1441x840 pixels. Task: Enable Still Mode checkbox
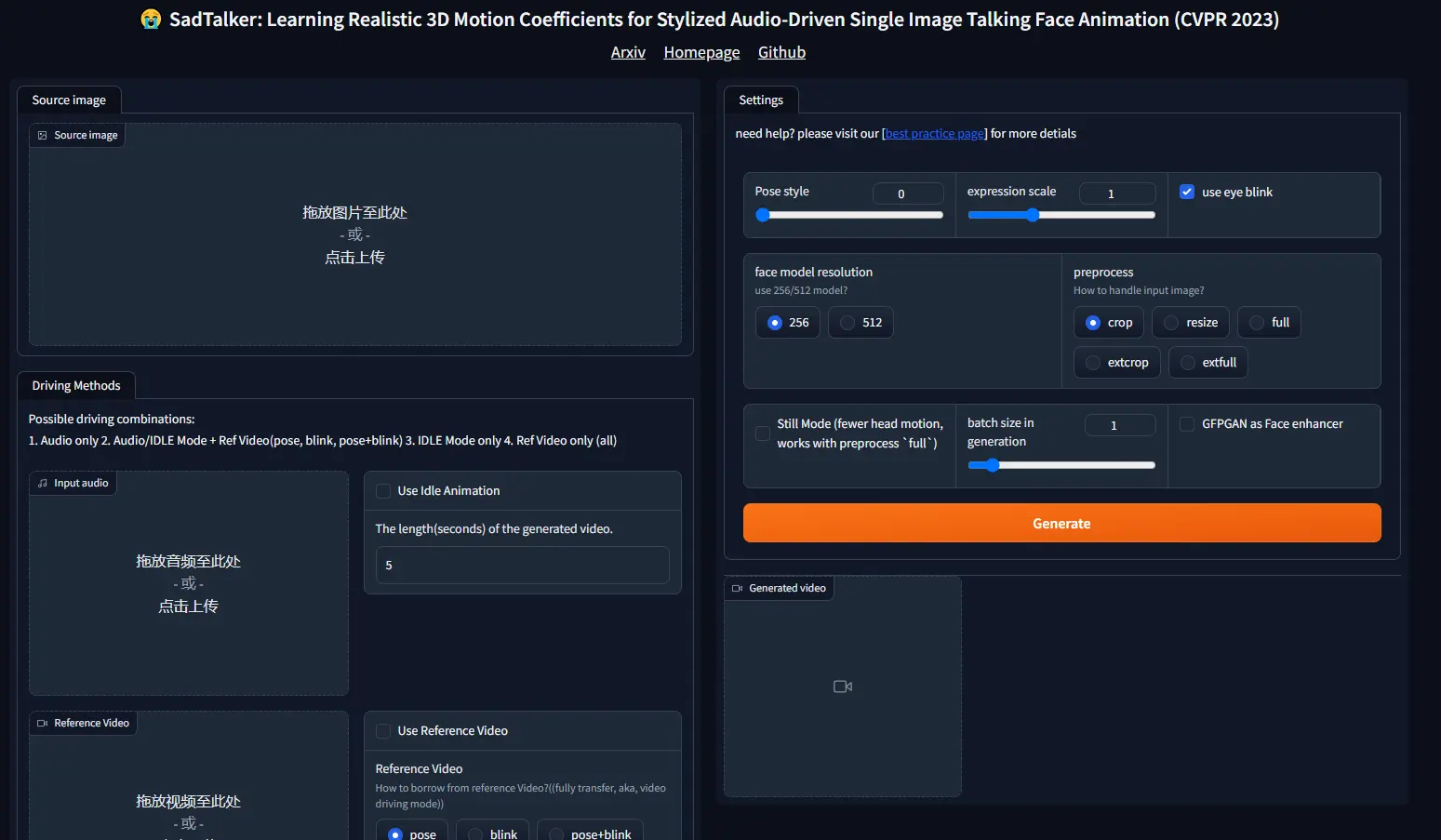pos(763,433)
